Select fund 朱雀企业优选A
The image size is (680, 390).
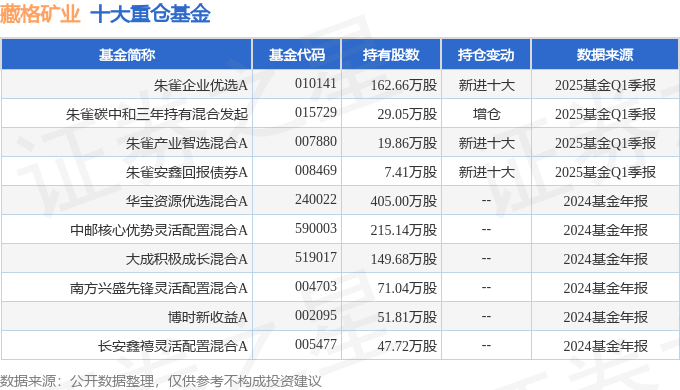pyautogui.click(x=201, y=85)
